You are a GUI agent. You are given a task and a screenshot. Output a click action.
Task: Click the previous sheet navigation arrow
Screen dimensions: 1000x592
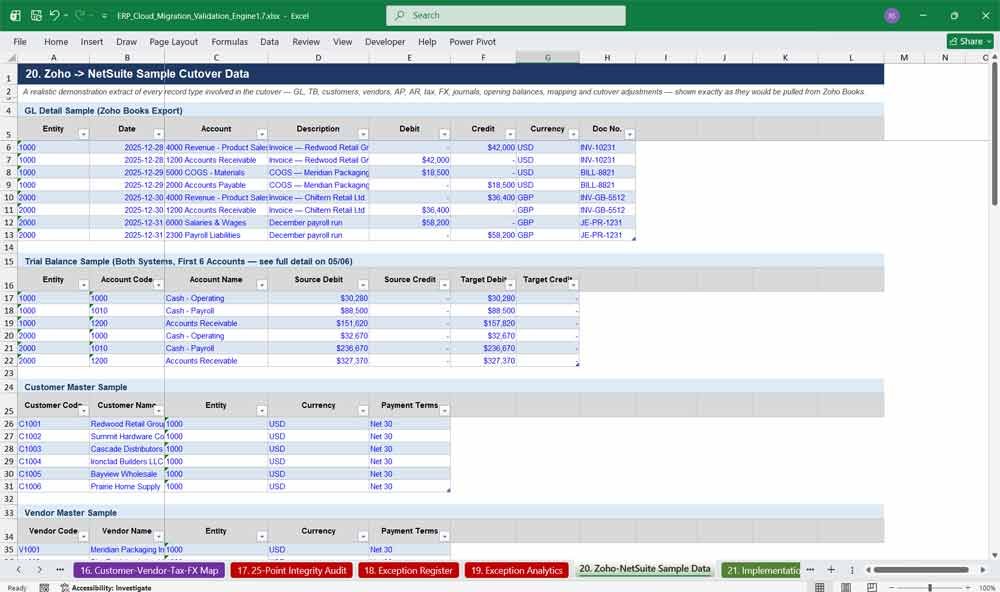pyautogui.click(x=18, y=570)
